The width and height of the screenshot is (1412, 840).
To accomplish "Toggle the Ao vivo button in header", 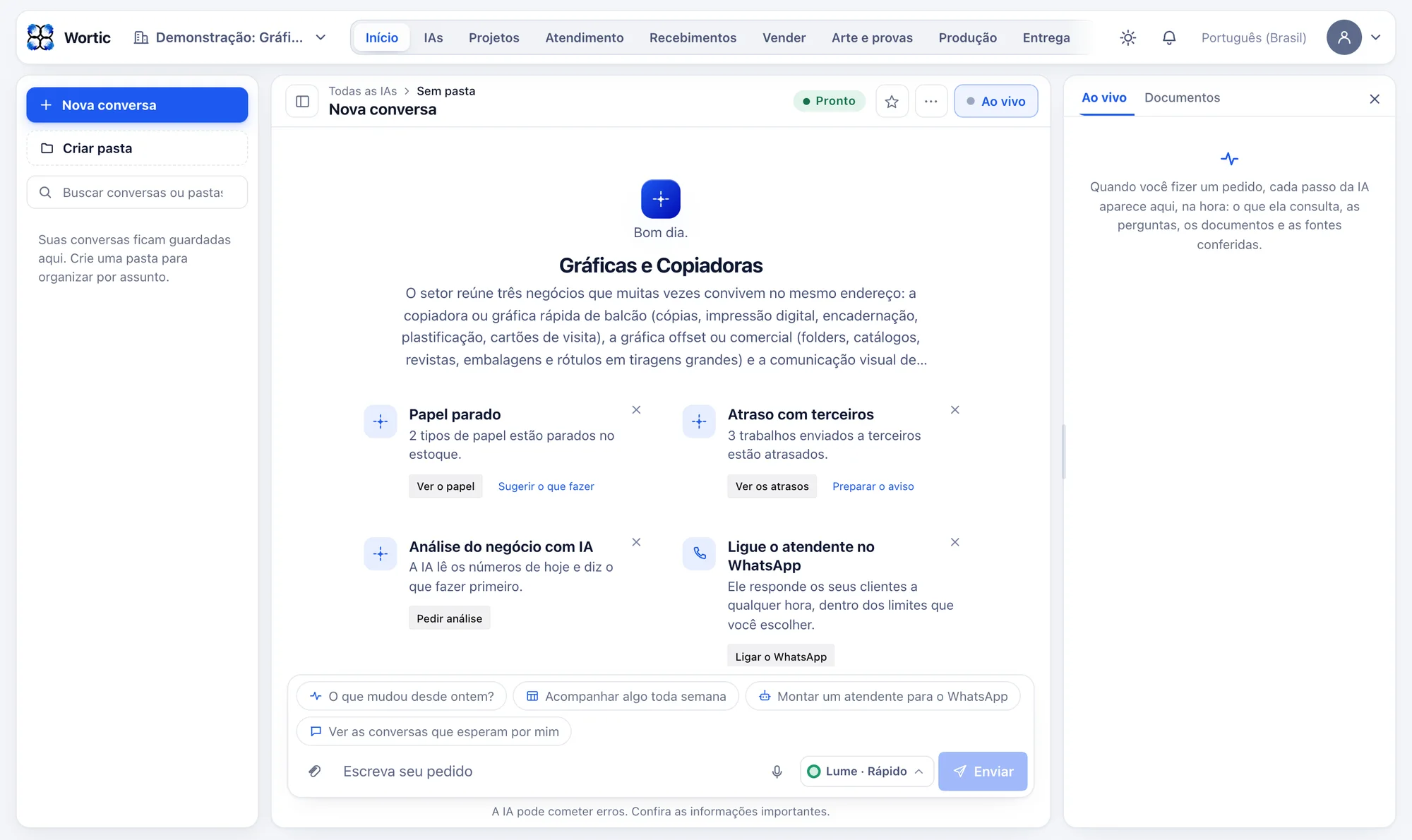I will click(995, 101).
